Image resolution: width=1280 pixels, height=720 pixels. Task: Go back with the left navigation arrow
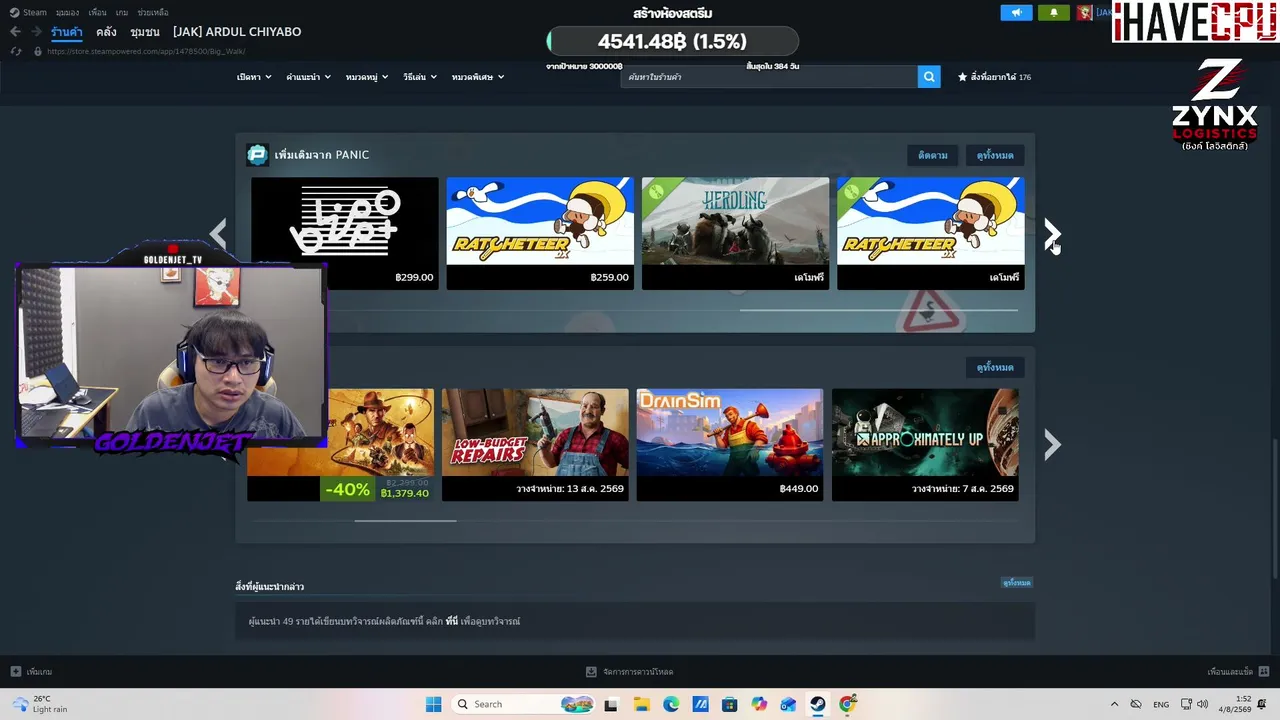coord(15,32)
